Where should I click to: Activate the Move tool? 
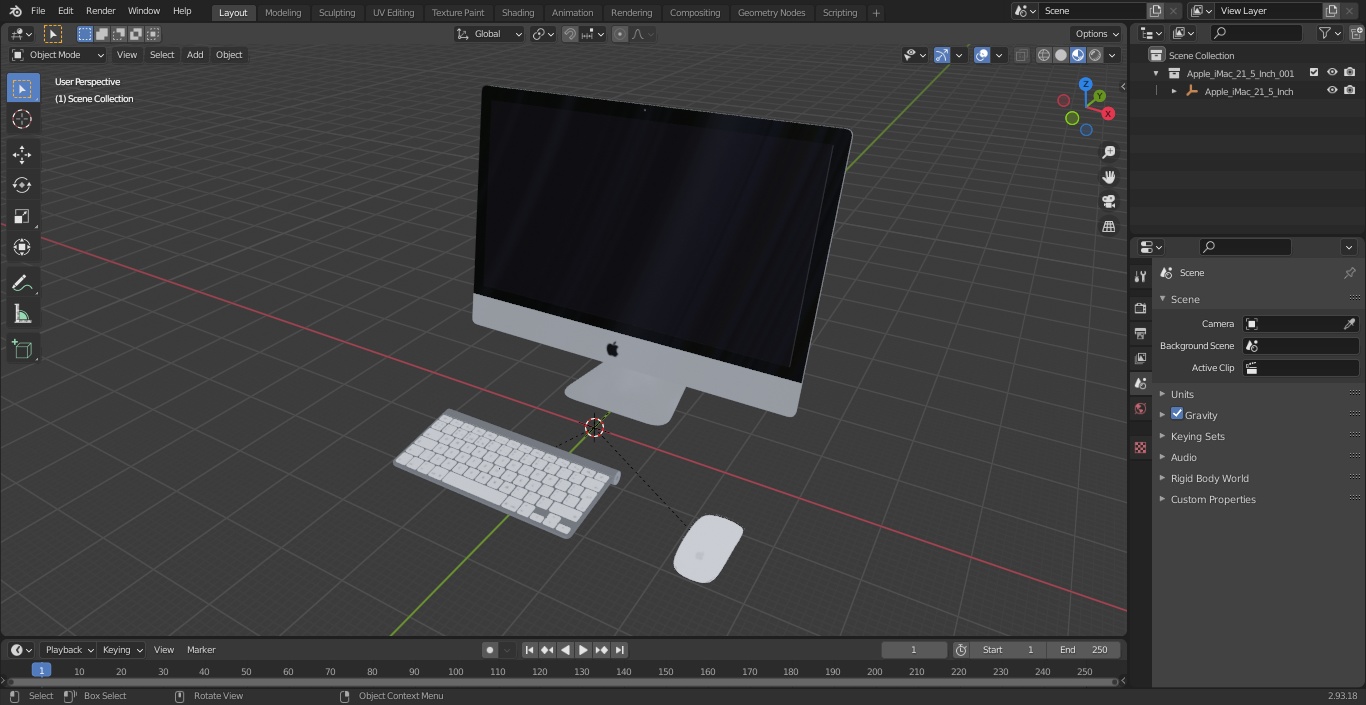pyautogui.click(x=22, y=154)
